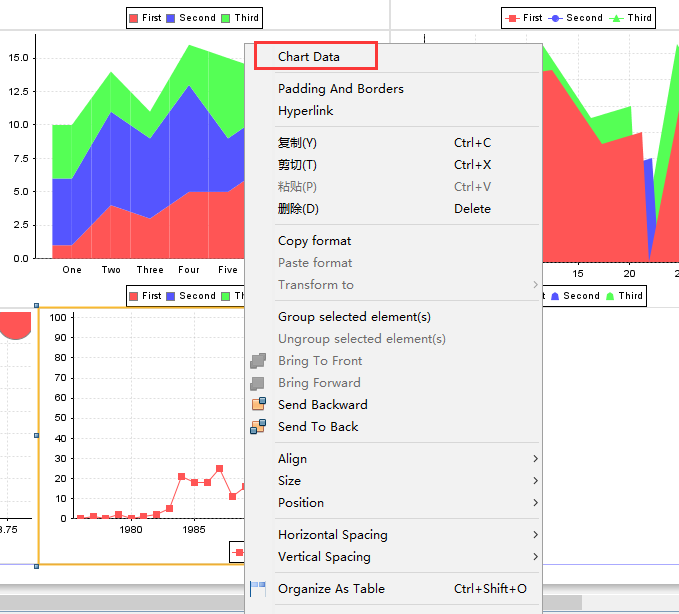Viewport: 679px width, 614px height.
Task: Expand the Position submenu arrow
Action: coord(535,503)
